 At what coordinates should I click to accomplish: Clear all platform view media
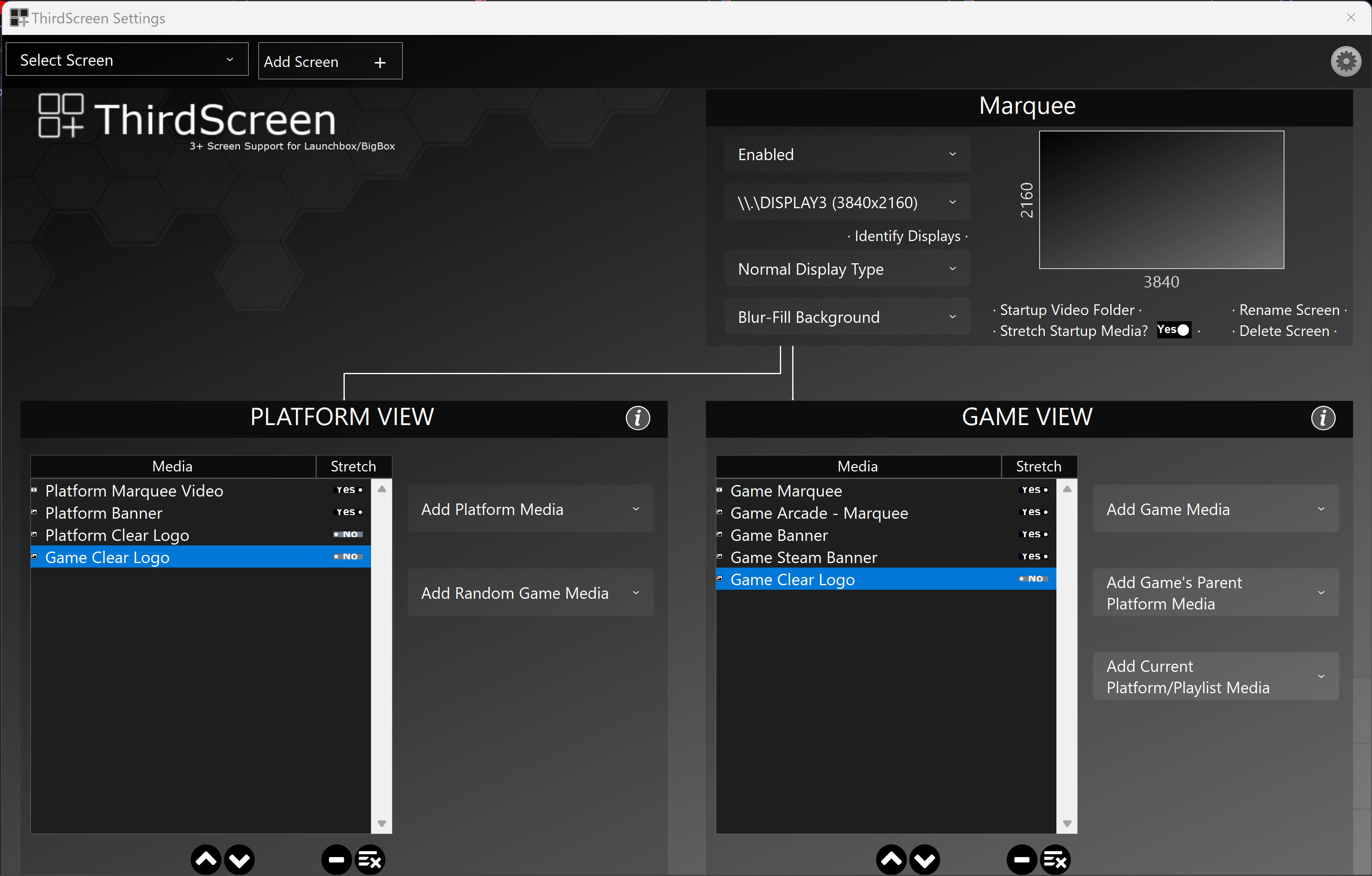[370, 859]
